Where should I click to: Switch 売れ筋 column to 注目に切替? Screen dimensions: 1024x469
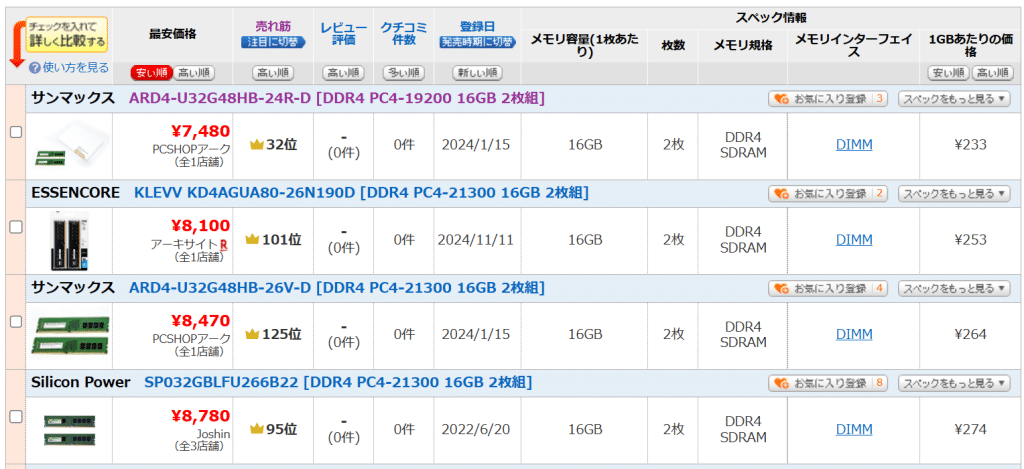[273, 42]
